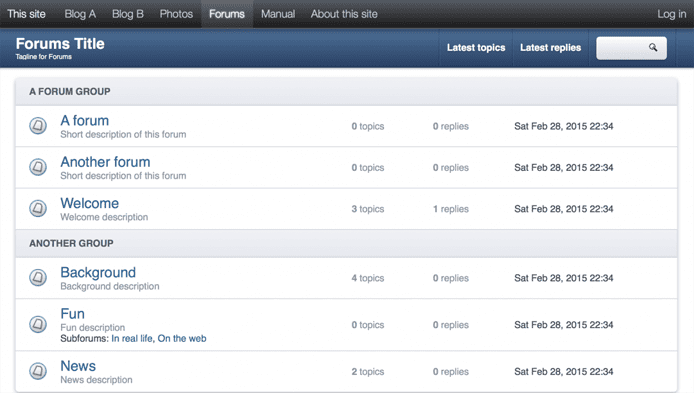Select the Forums tab

[227, 14]
